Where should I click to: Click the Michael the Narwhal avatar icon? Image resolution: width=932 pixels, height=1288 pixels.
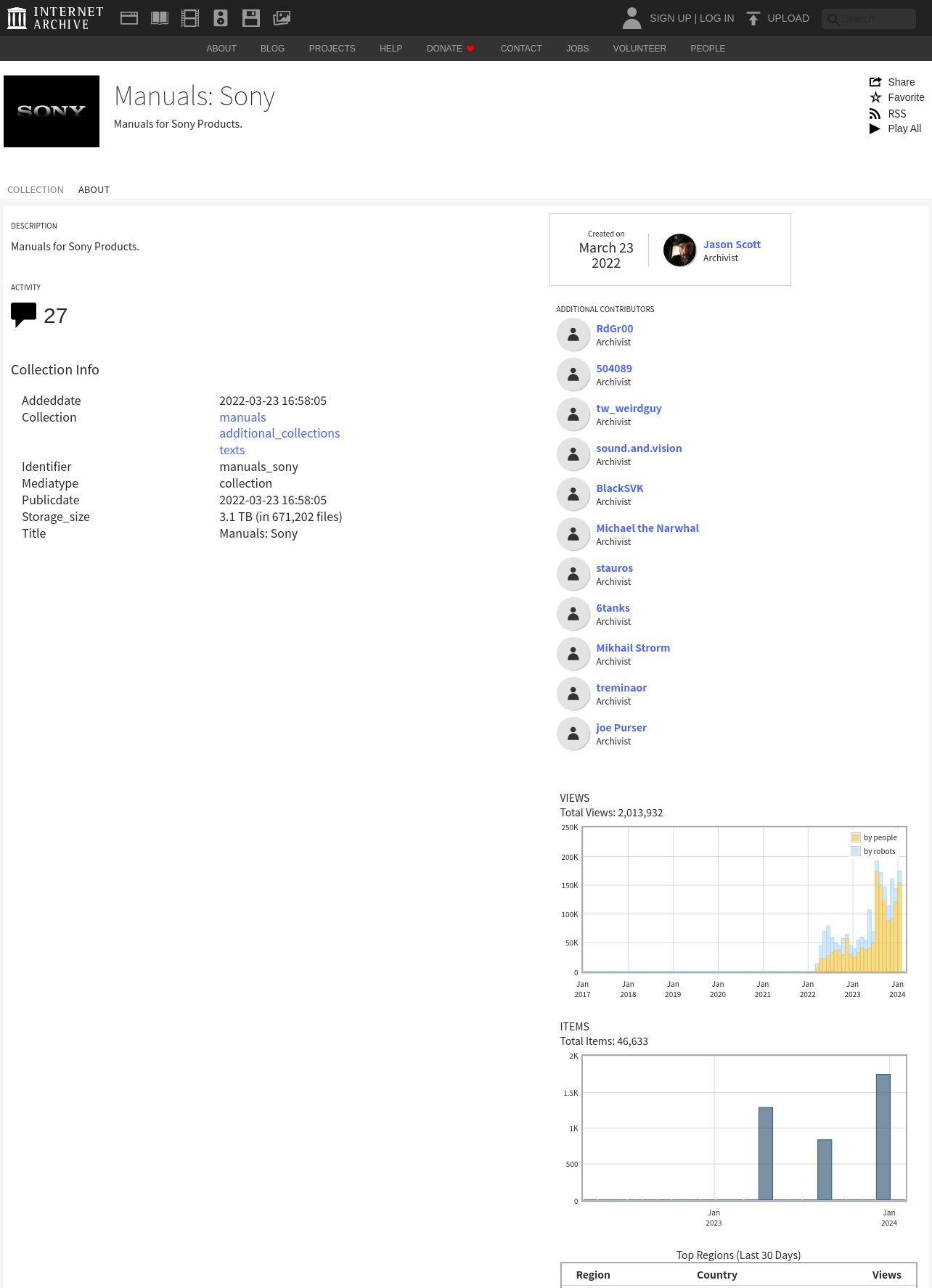573,534
